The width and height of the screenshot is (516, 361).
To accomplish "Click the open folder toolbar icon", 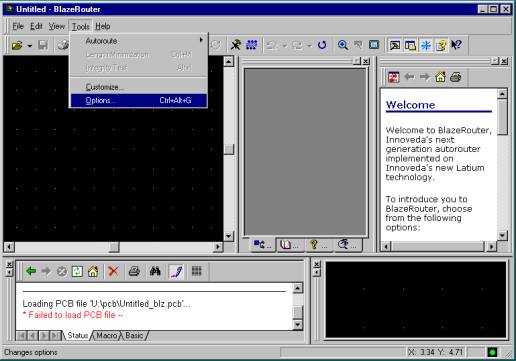I will coord(17,45).
